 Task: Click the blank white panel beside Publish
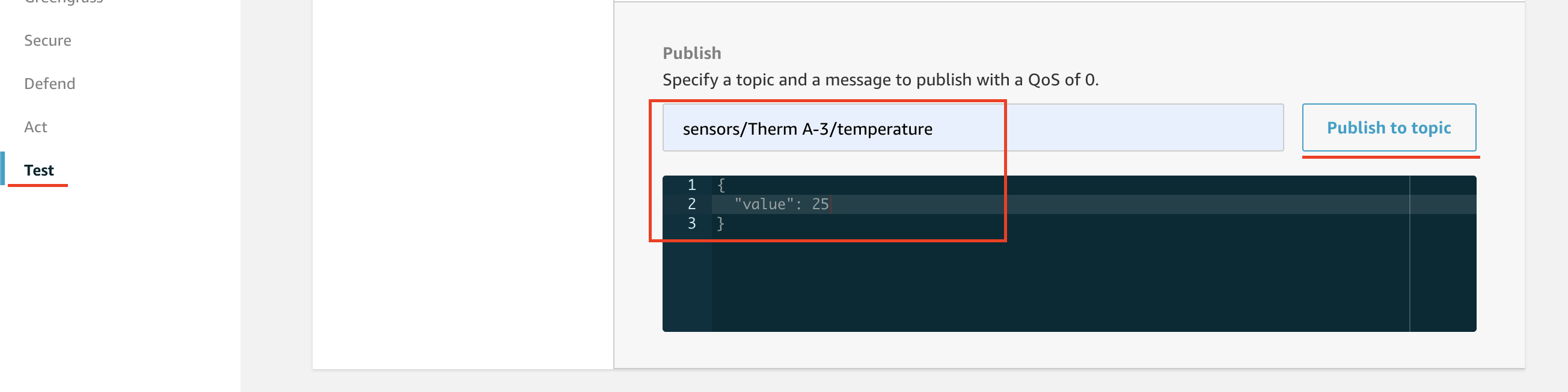[462, 183]
